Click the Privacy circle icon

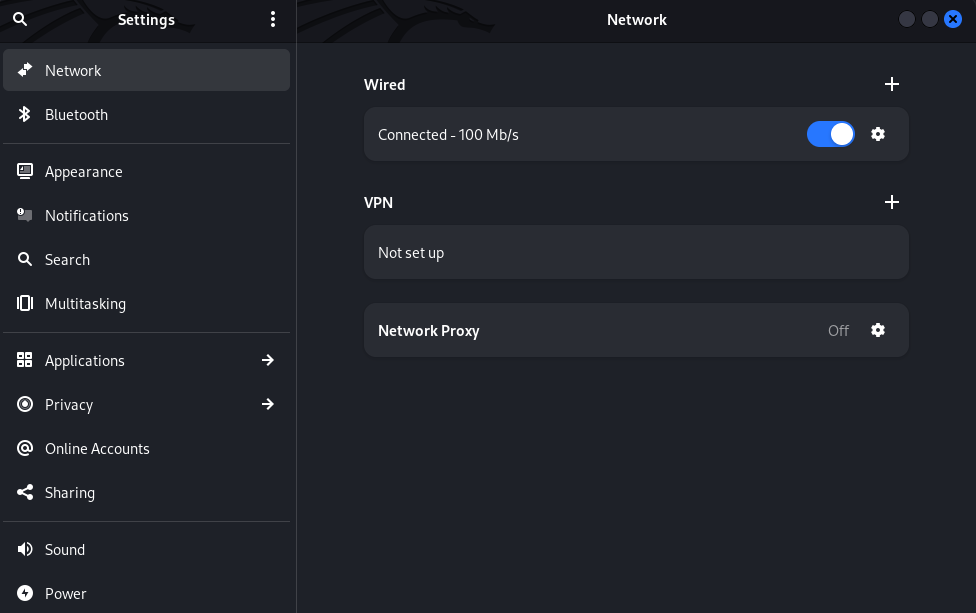click(25, 404)
